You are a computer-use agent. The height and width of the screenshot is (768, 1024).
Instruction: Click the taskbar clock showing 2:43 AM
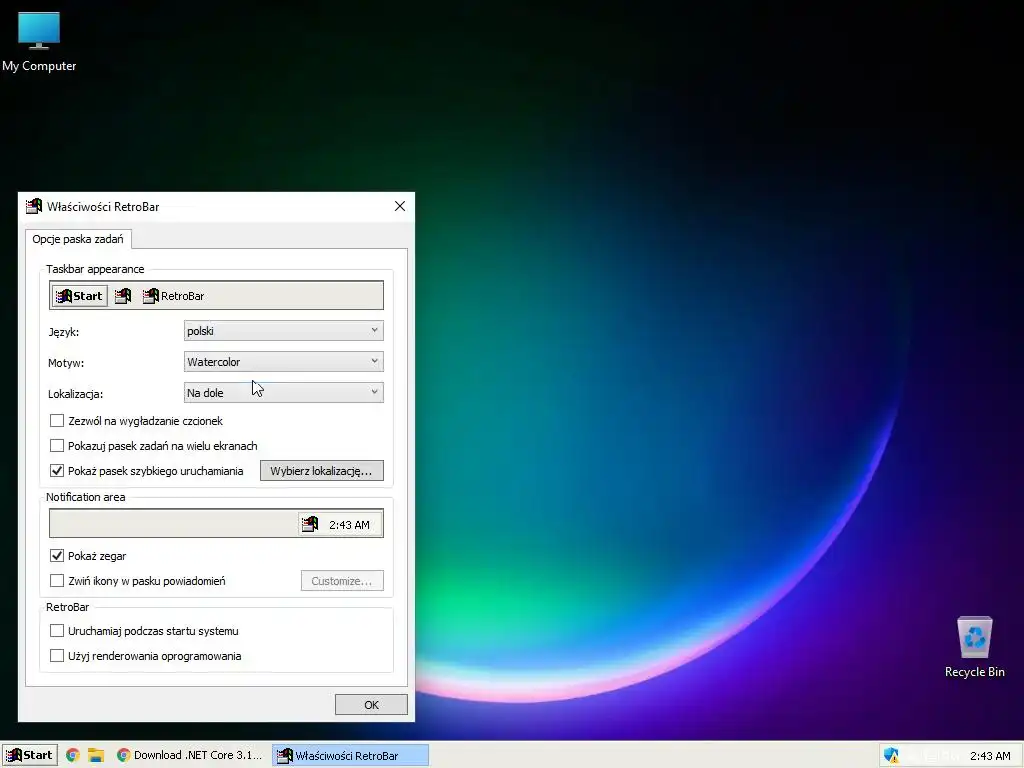990,756
